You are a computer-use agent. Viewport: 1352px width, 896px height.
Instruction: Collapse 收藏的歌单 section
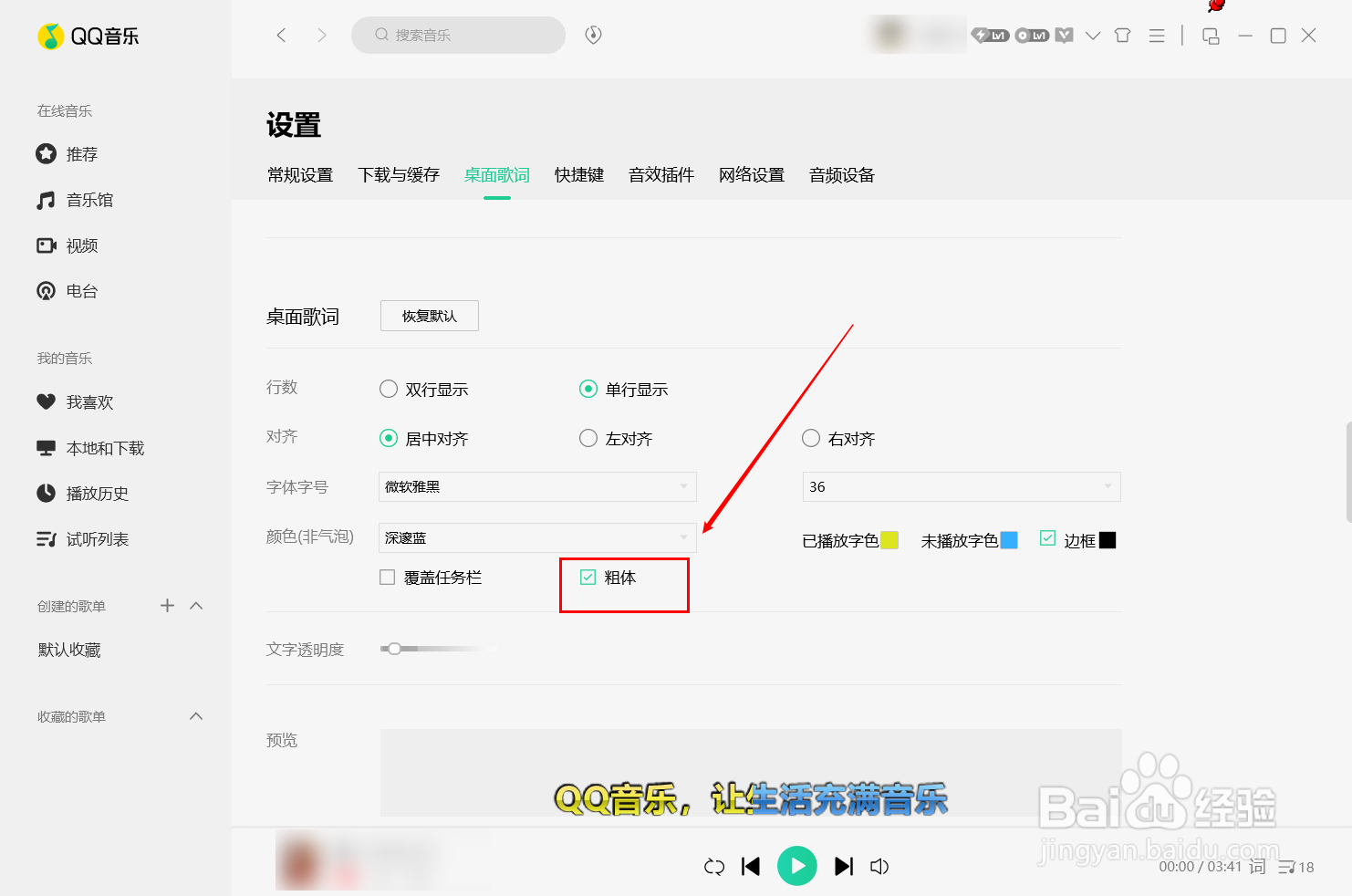coord(196,716)
